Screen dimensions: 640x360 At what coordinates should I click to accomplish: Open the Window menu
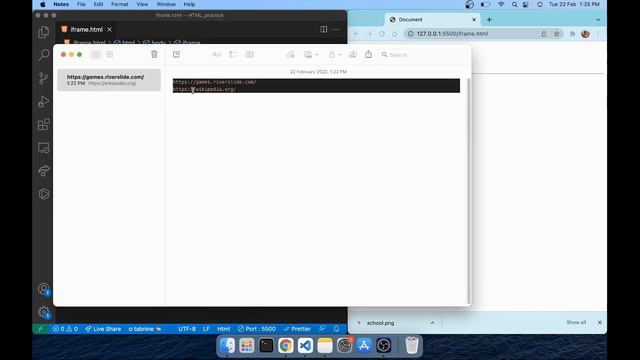tap(166, 4)
